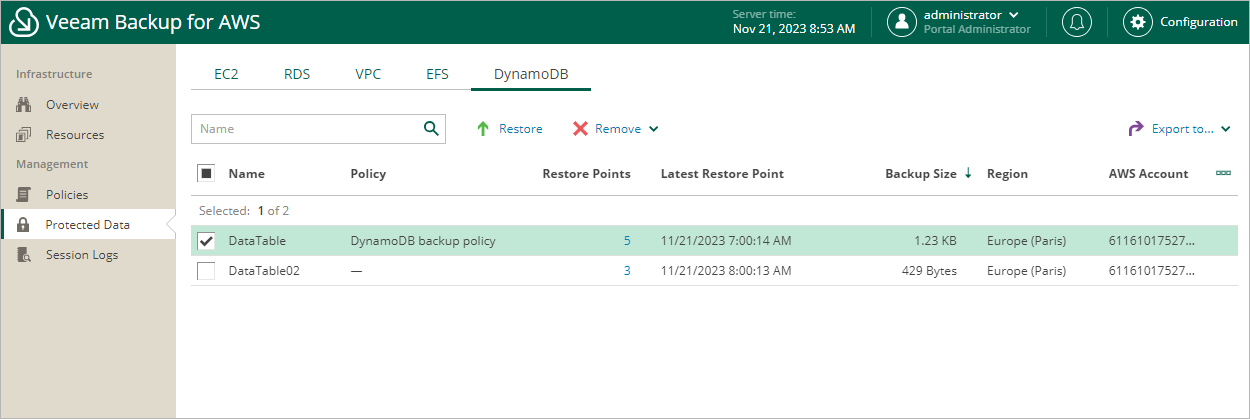Click the 1.23 KB backup size
This screenshot has width=1250, height=419.
pos(934,241)
